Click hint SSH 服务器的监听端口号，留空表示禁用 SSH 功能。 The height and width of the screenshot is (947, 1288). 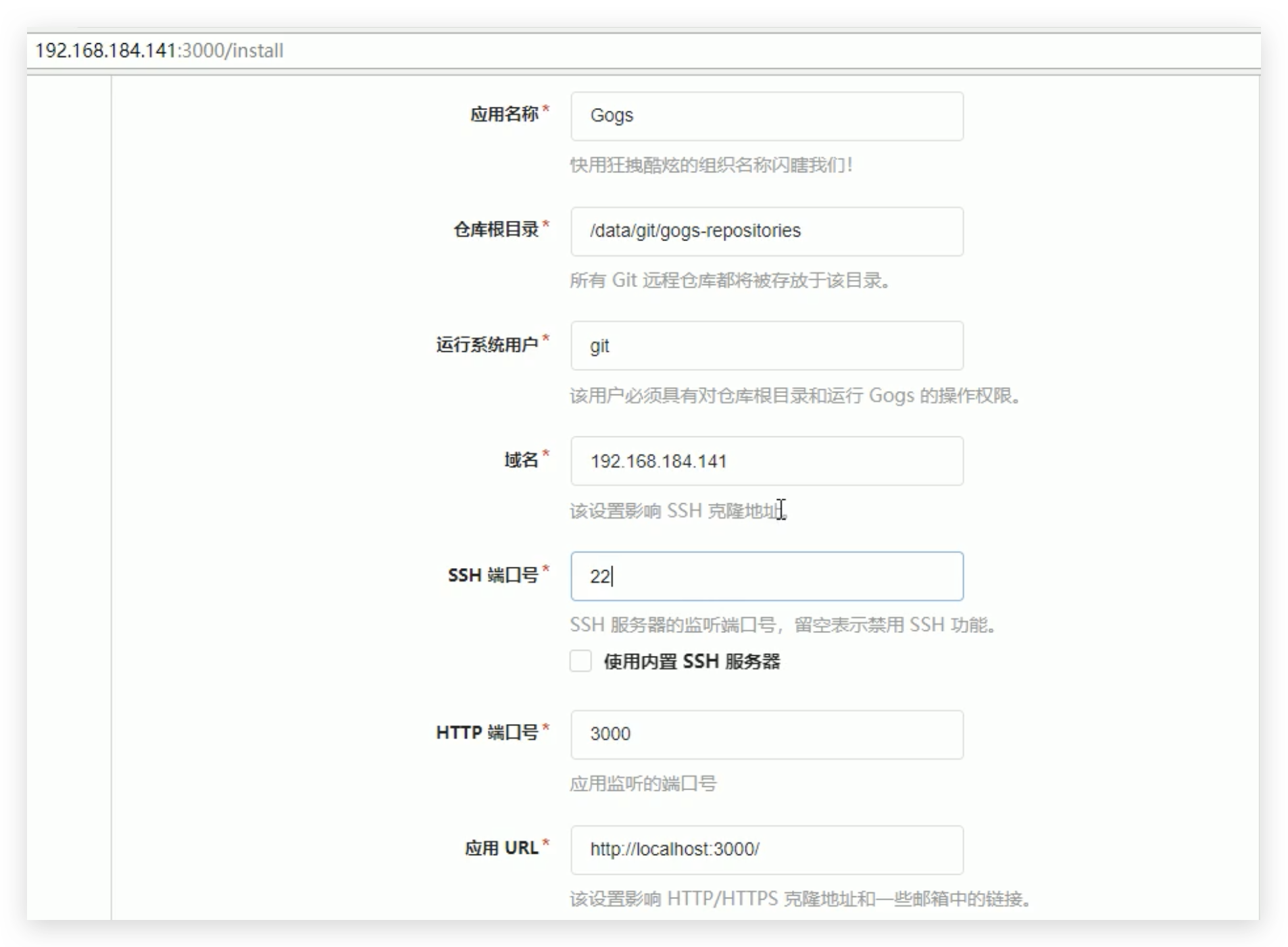coord(783,625)
